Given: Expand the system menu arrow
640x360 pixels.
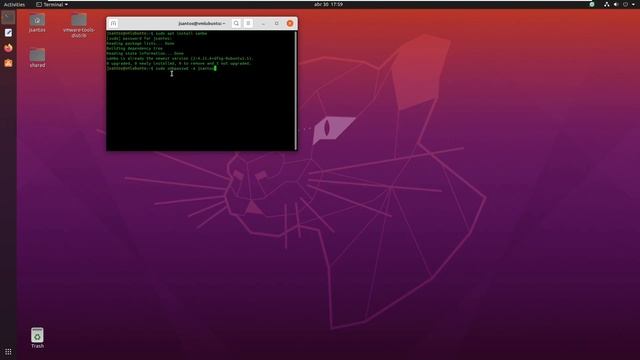Looking at the screenshot, I should 633,4.
